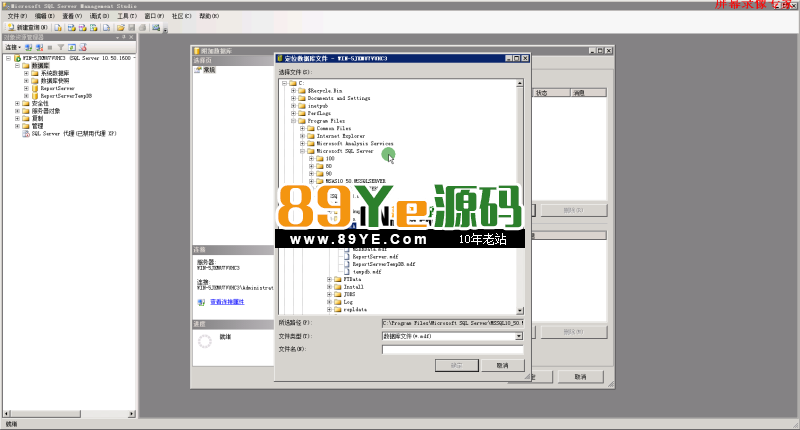This screenshot has height=430, width=800.
Task: Select the JOBS folder
Action: tap(349, 294)
